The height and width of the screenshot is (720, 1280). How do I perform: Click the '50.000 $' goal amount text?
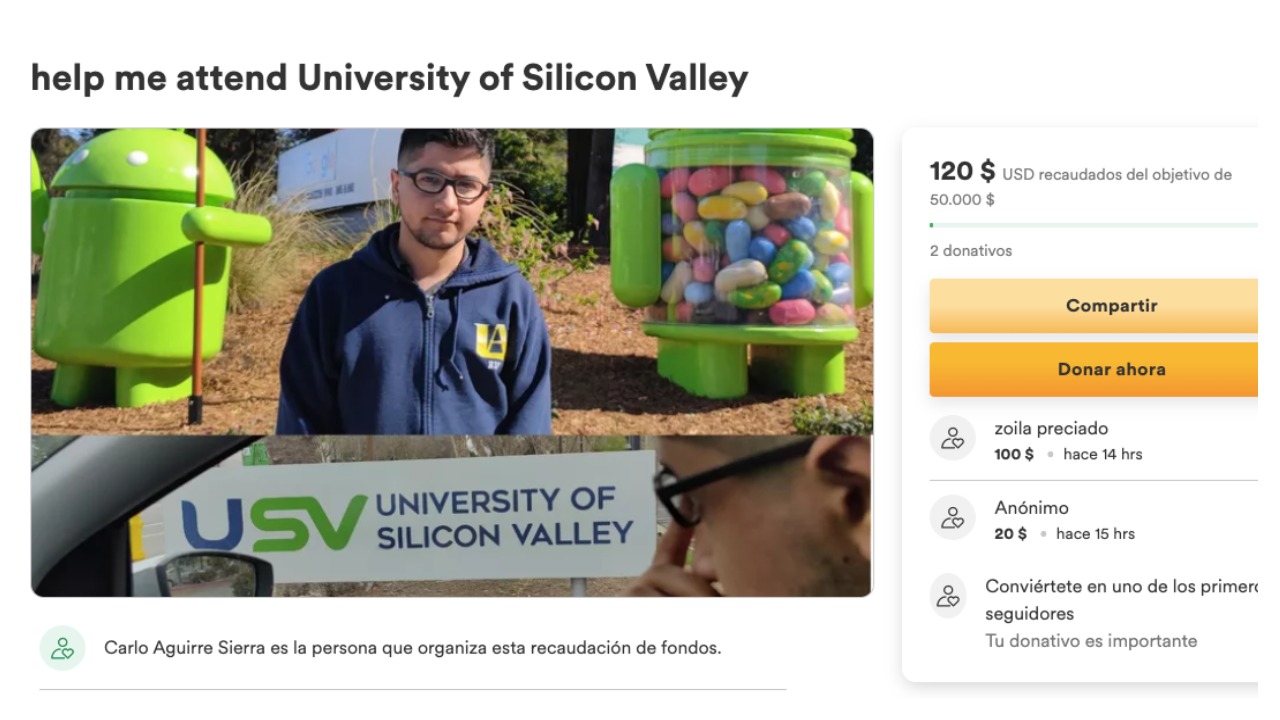coord(962,199)
